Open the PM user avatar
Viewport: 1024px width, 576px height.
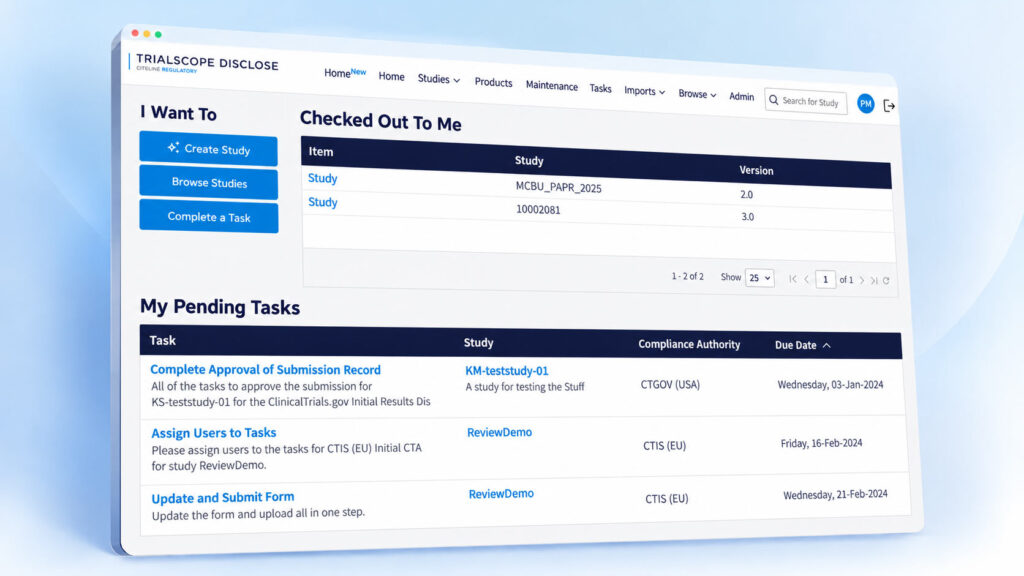[x=865, y=103]
